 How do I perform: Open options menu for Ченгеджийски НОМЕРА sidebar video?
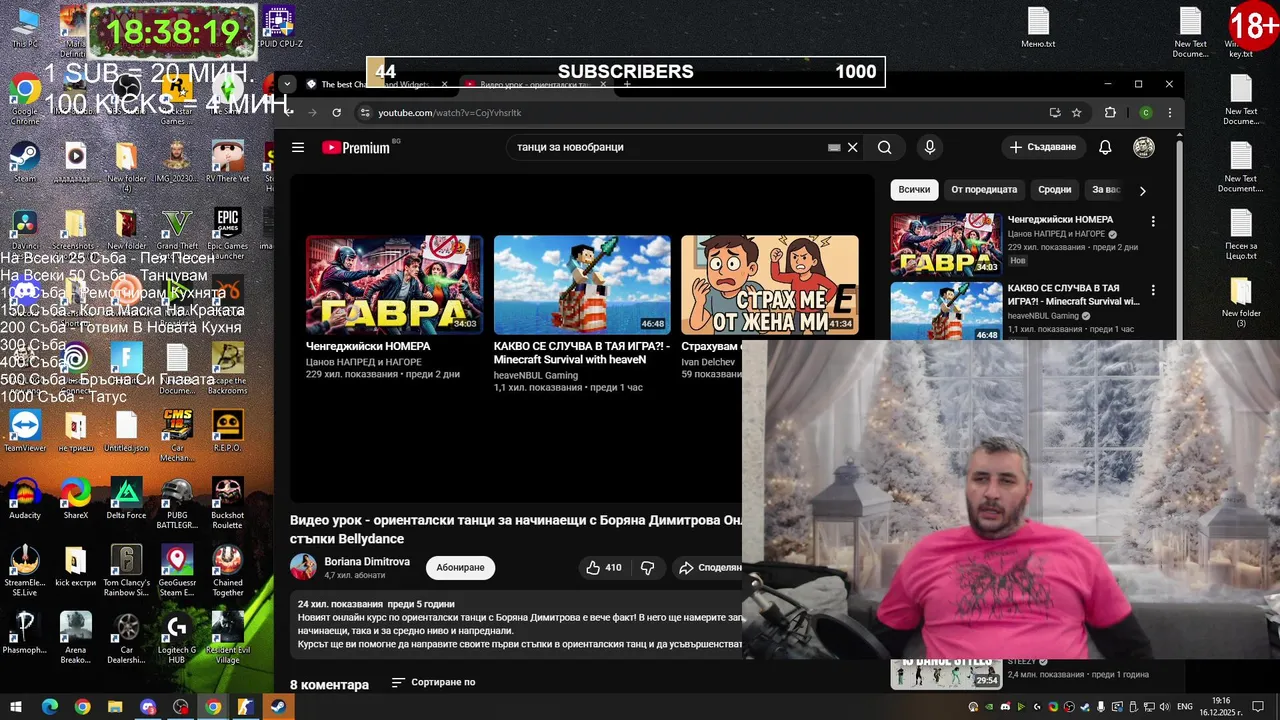pyautogui.click(x=1153, y=221)
